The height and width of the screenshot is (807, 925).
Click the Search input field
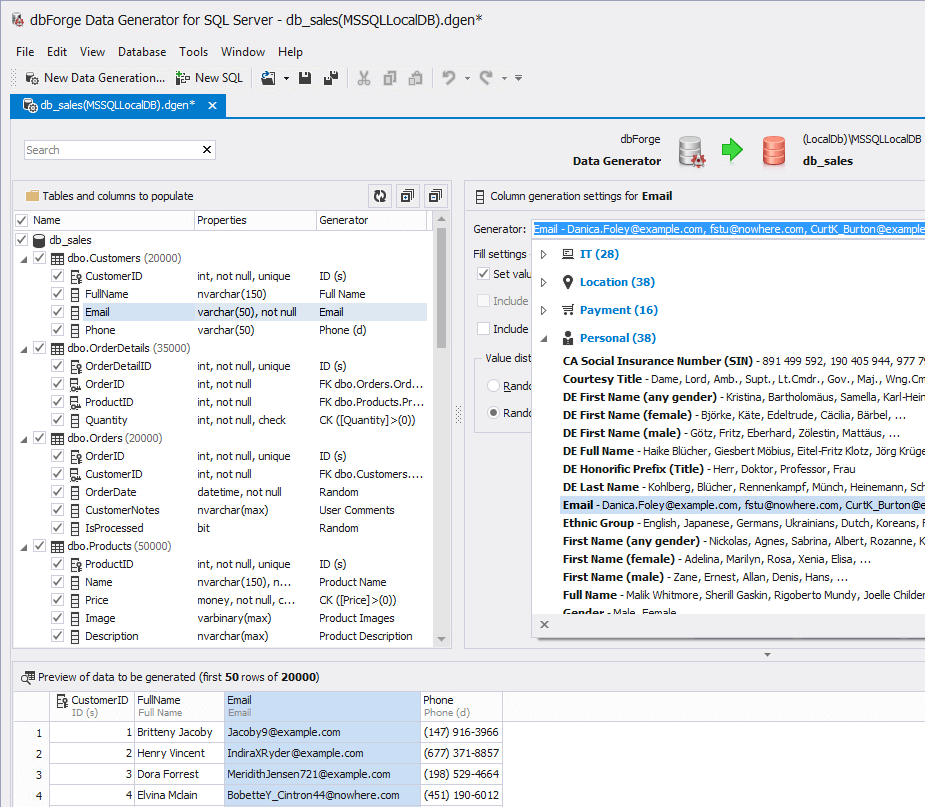112,150
